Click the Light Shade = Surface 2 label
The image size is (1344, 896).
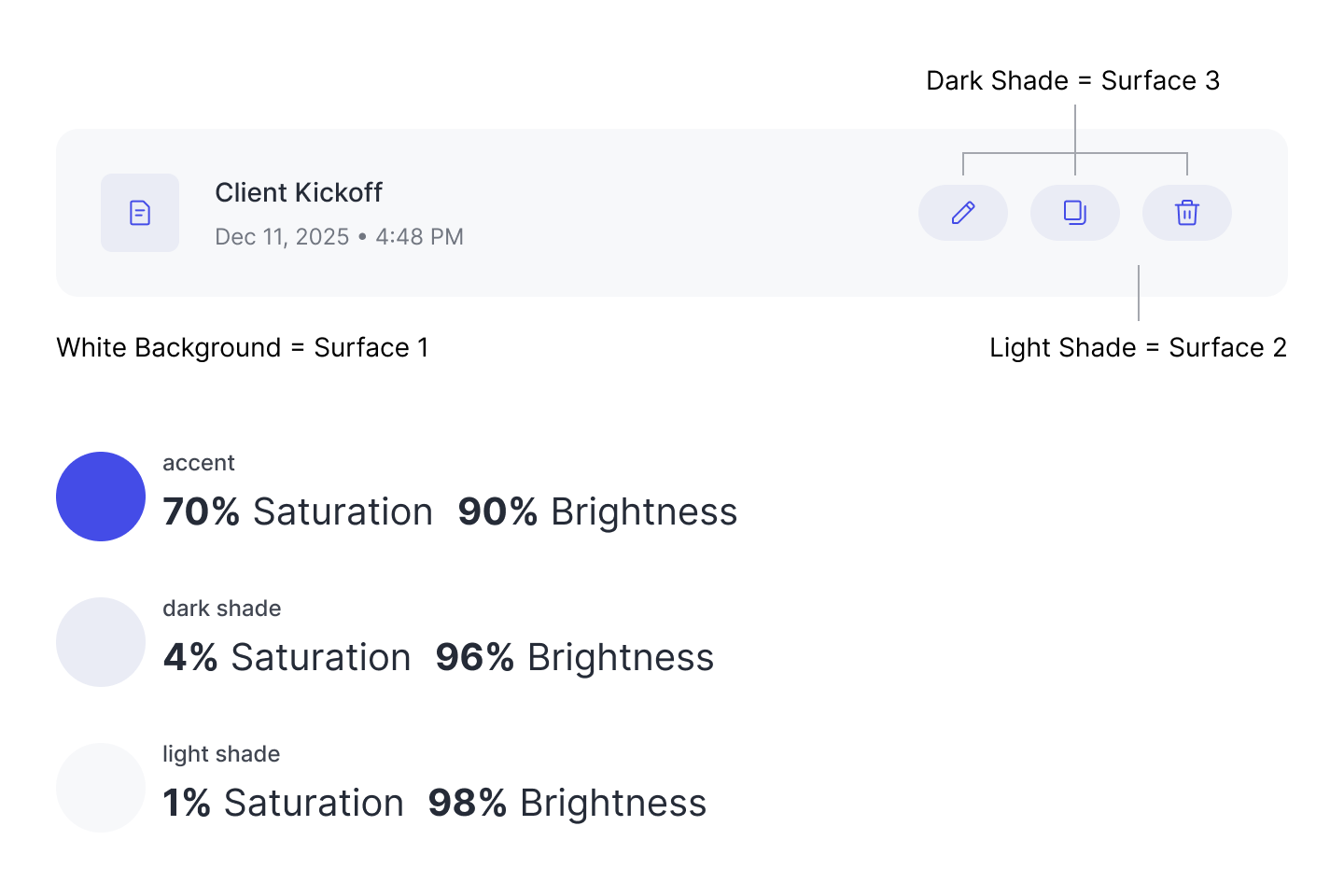(1138, 348)
